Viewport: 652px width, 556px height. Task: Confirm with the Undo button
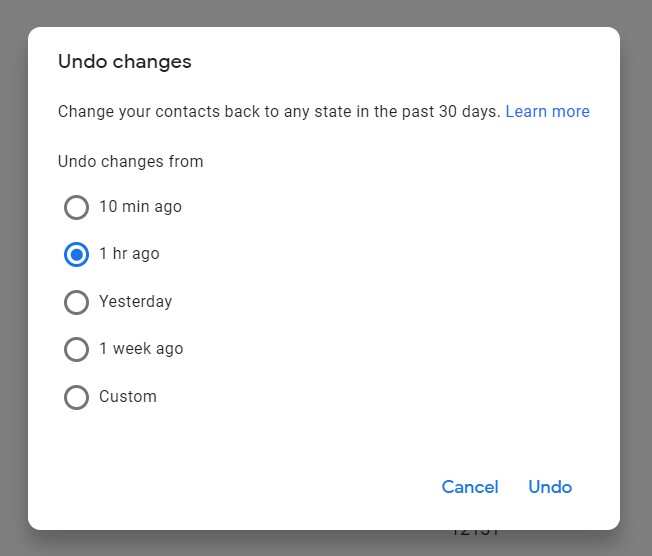(x=550, y=487)
